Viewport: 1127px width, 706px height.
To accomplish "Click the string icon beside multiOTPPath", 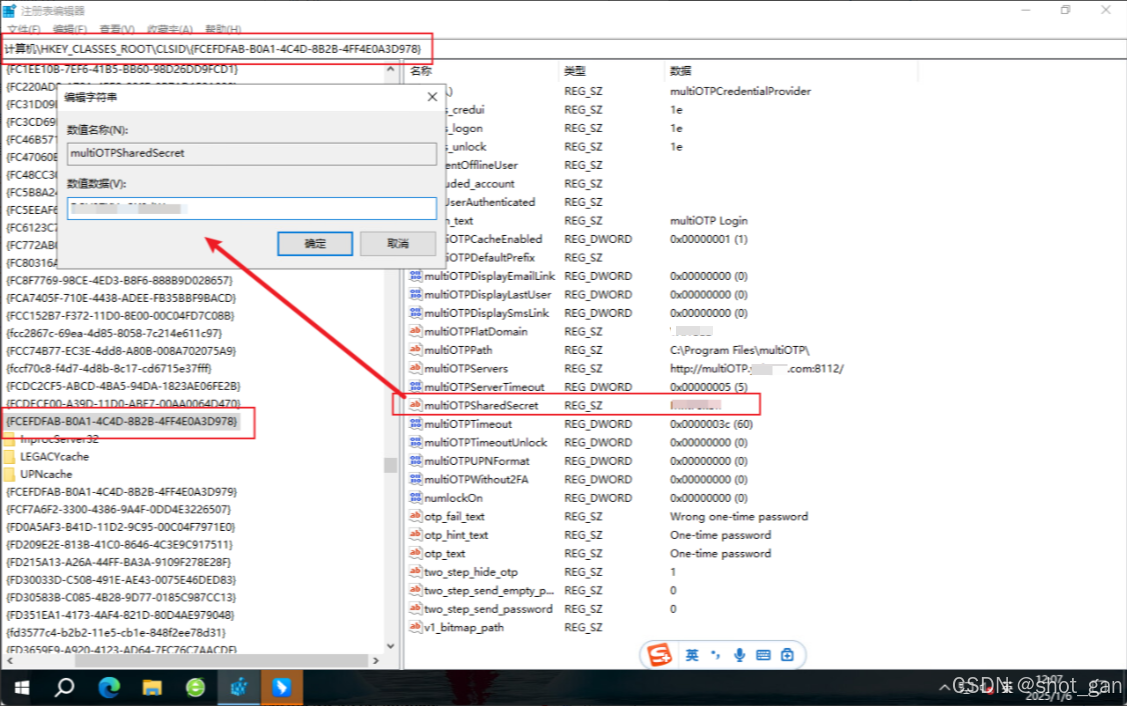I will pyautogui.click(x=415, y=350).
